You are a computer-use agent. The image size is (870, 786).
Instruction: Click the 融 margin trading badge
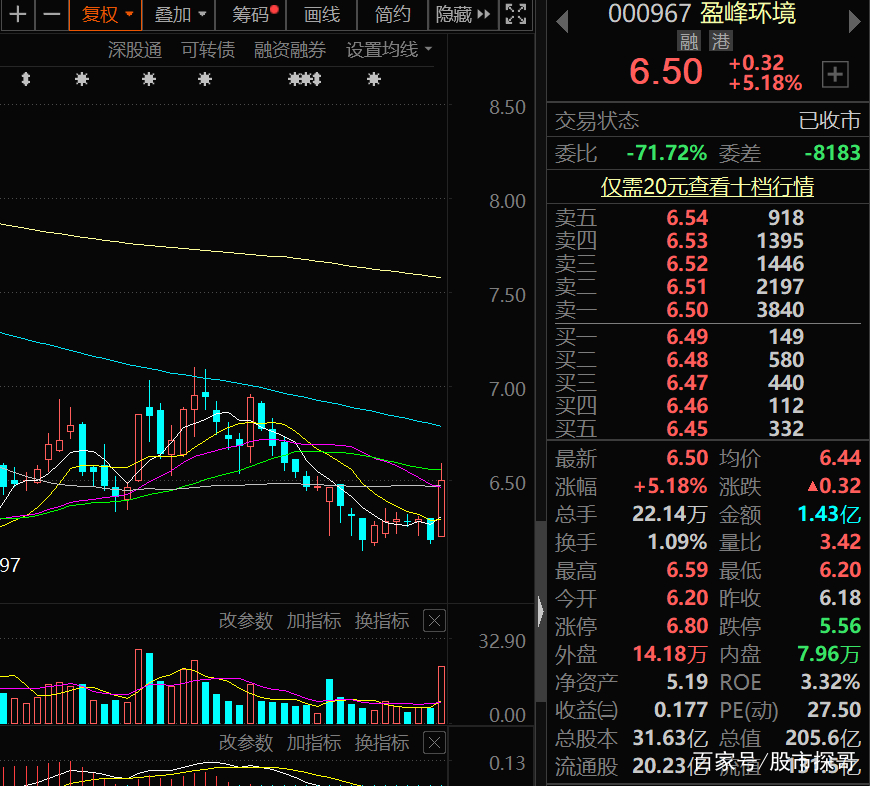691,39
